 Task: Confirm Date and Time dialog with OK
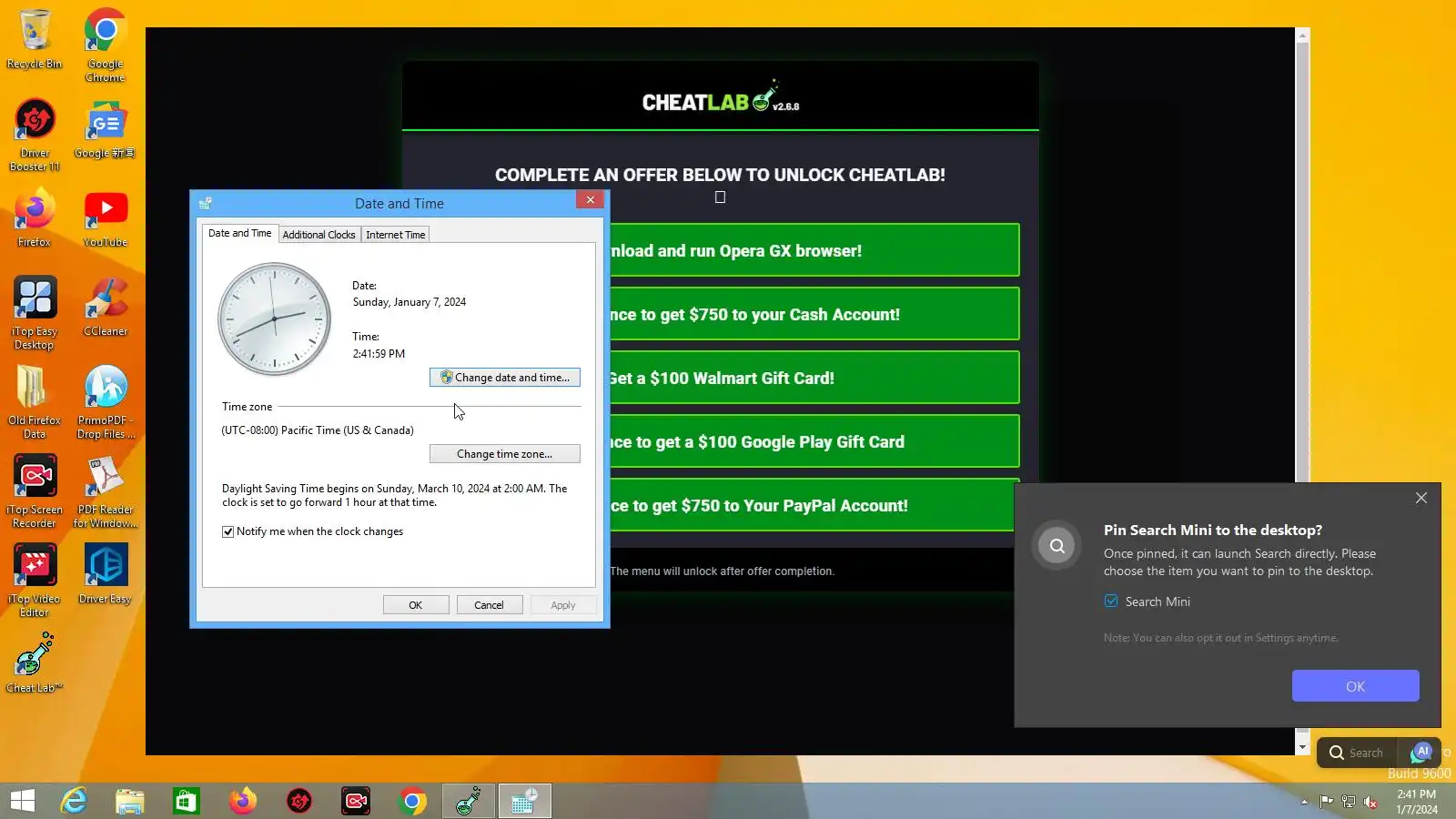(x=416, y=605)
